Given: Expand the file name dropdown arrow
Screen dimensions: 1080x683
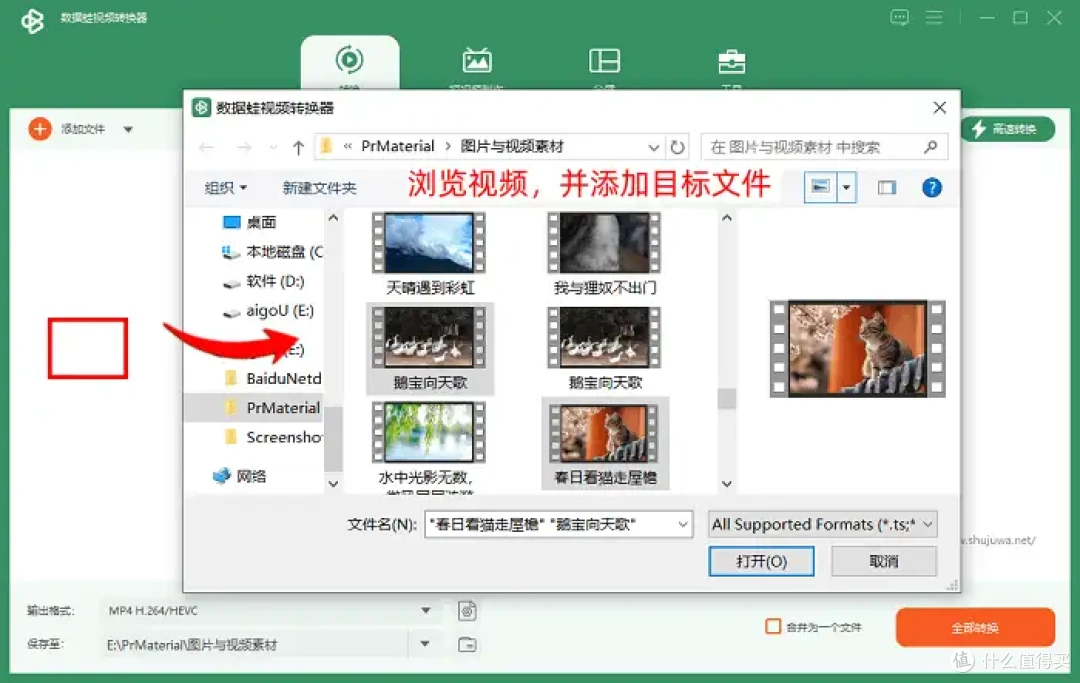Looking at the screenshot, I should pos(683,524).
